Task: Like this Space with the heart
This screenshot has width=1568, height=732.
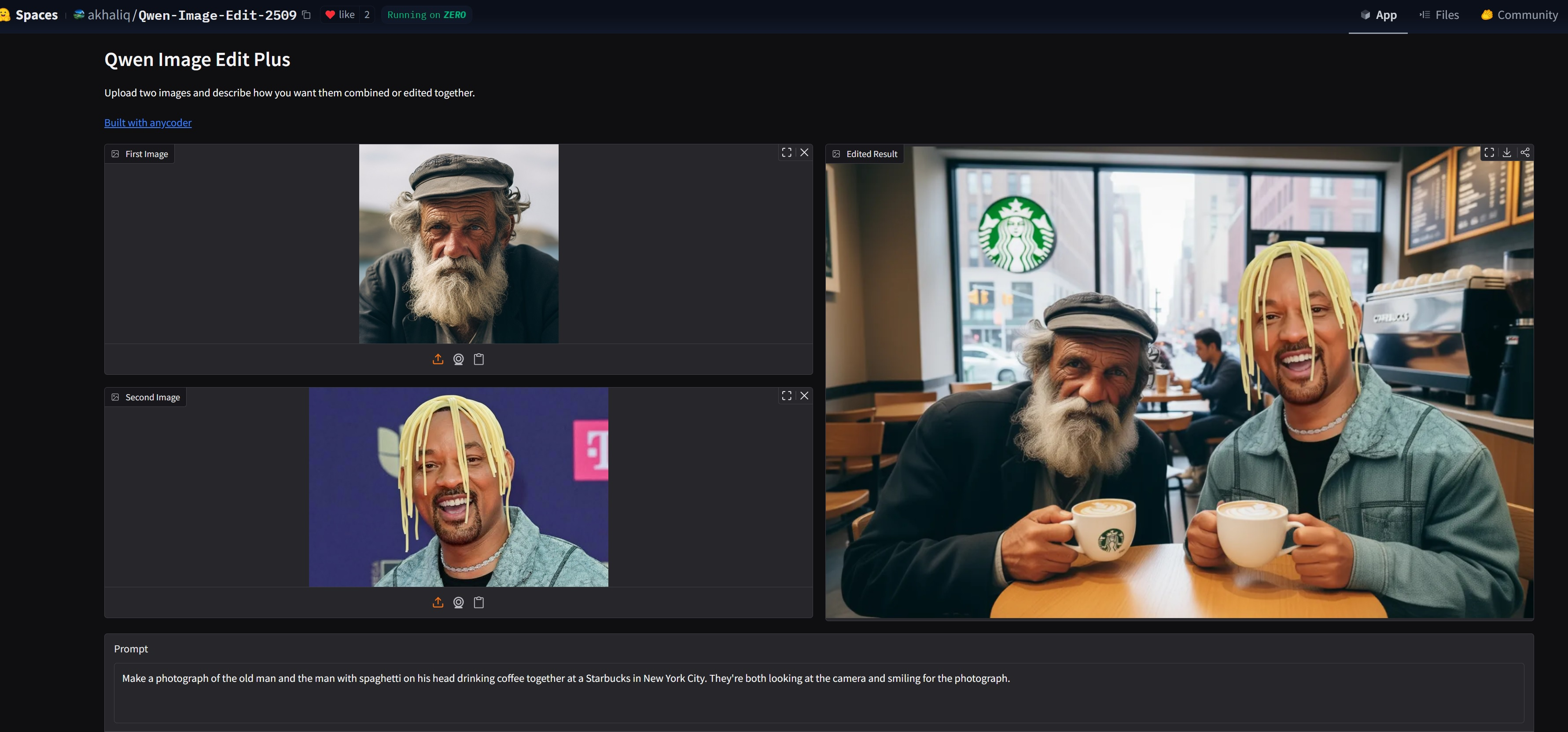Action: pyautogui.click(x=340, y=15)
